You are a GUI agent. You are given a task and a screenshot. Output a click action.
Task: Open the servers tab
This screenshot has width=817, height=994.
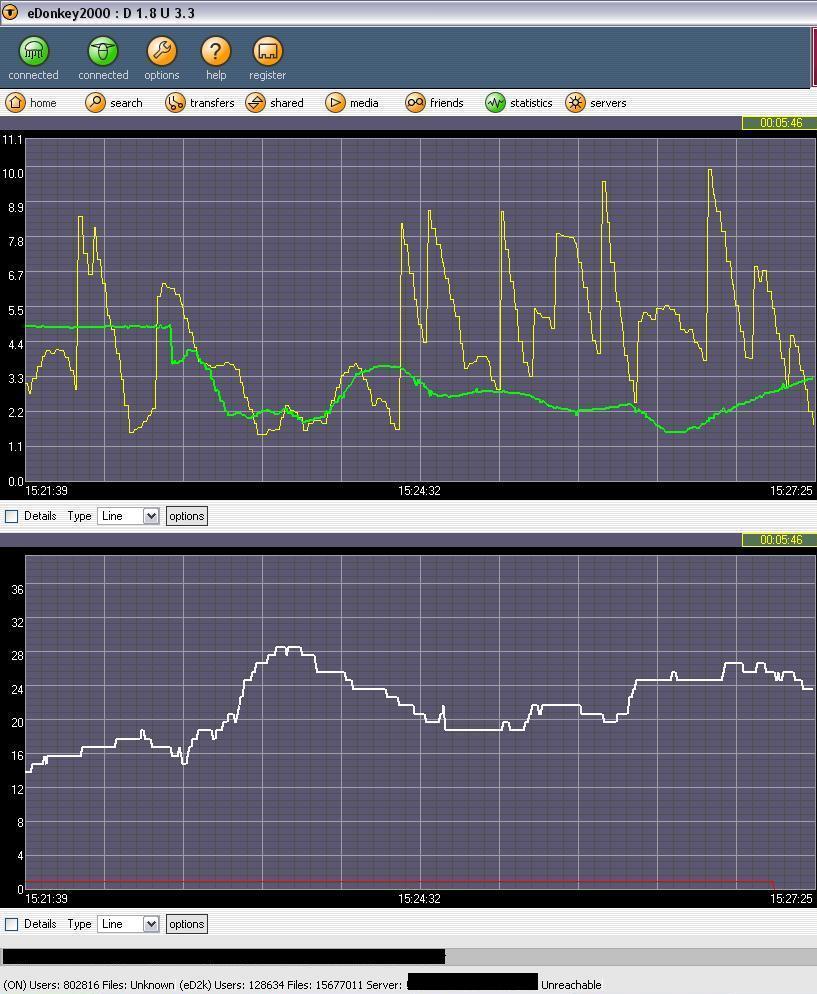[596, 103]
